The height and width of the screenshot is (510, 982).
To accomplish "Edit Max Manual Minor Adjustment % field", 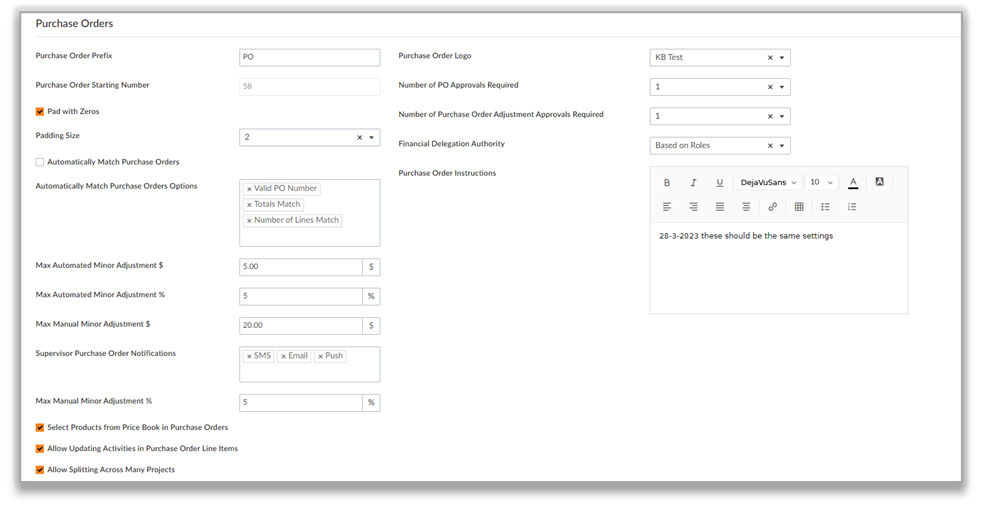I will coord(301,403).
